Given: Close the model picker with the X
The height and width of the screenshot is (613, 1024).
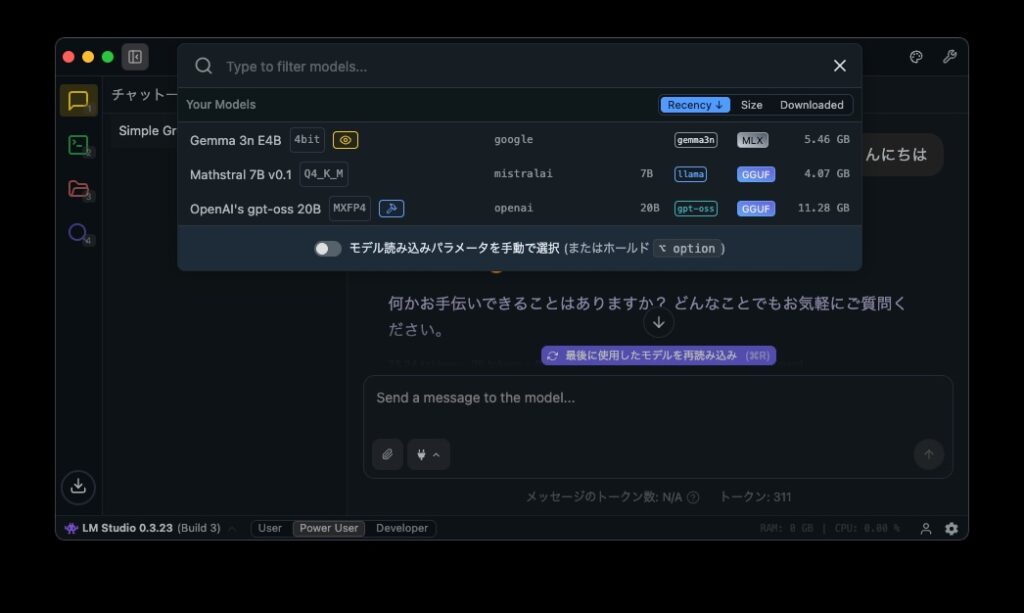Looking at the screenshot, I should click(x=840, y=66).
